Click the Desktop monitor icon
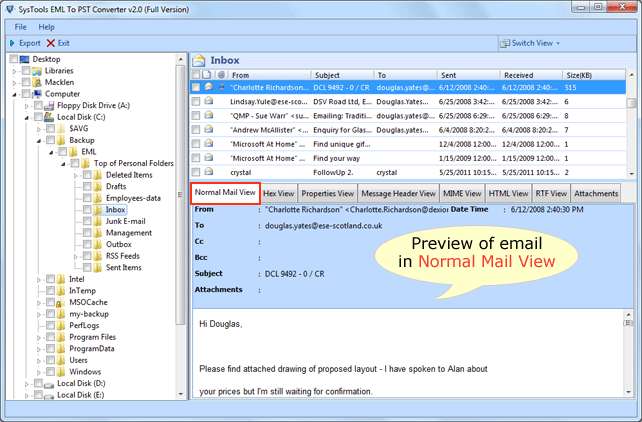This screenshot has height=422, width=642. tap(25, 59)
